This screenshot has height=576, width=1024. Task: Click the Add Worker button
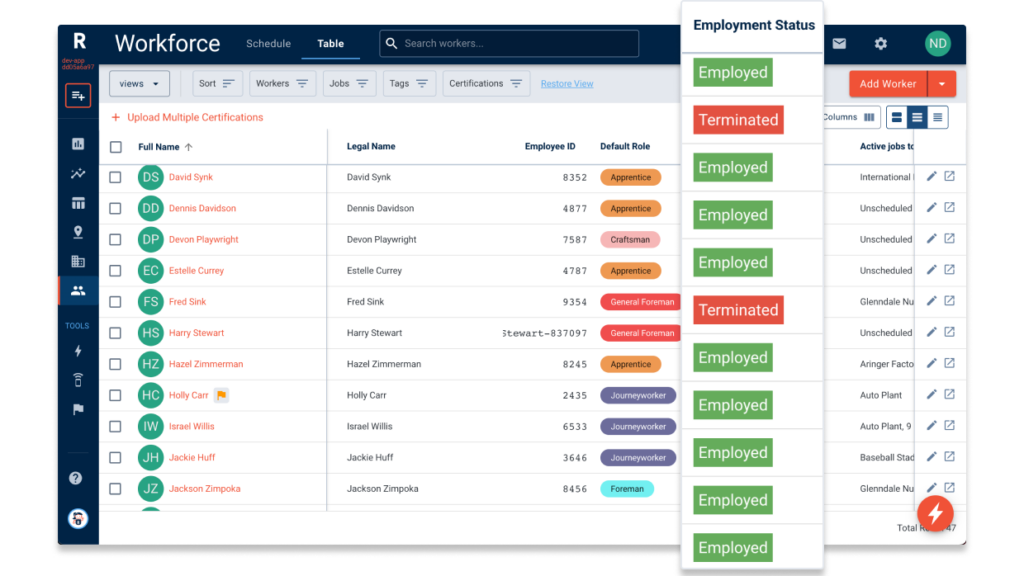point(888,84)
